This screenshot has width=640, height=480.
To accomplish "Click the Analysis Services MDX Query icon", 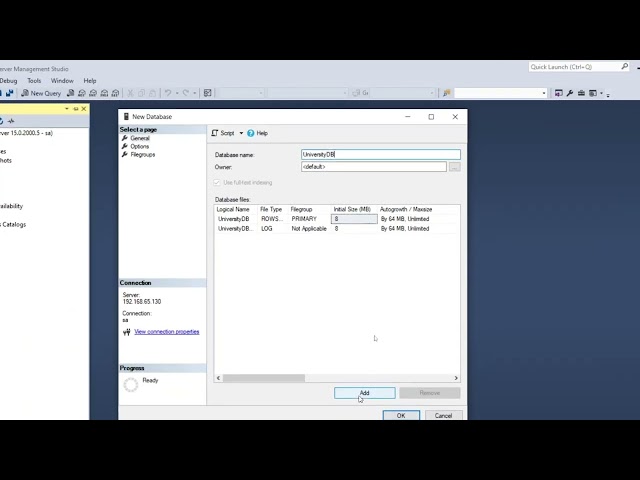I will click(x=82, y=93).
